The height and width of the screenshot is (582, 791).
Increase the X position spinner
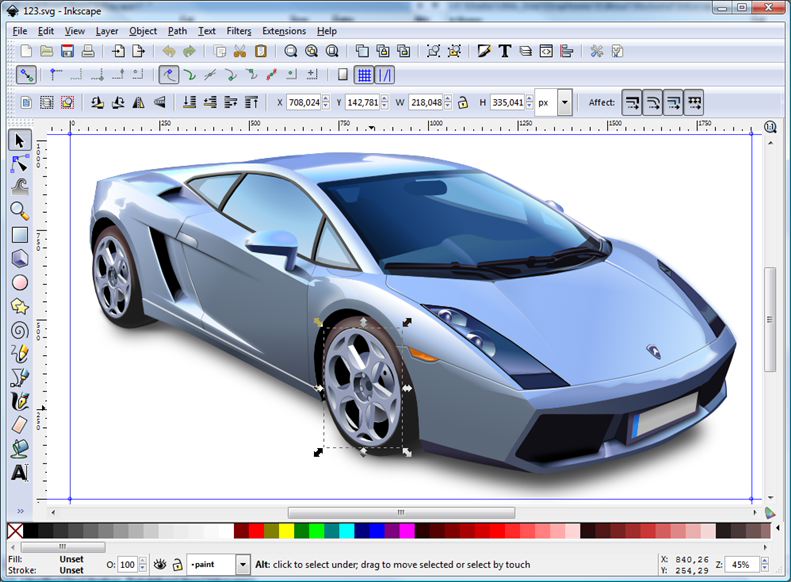[326, 99]
